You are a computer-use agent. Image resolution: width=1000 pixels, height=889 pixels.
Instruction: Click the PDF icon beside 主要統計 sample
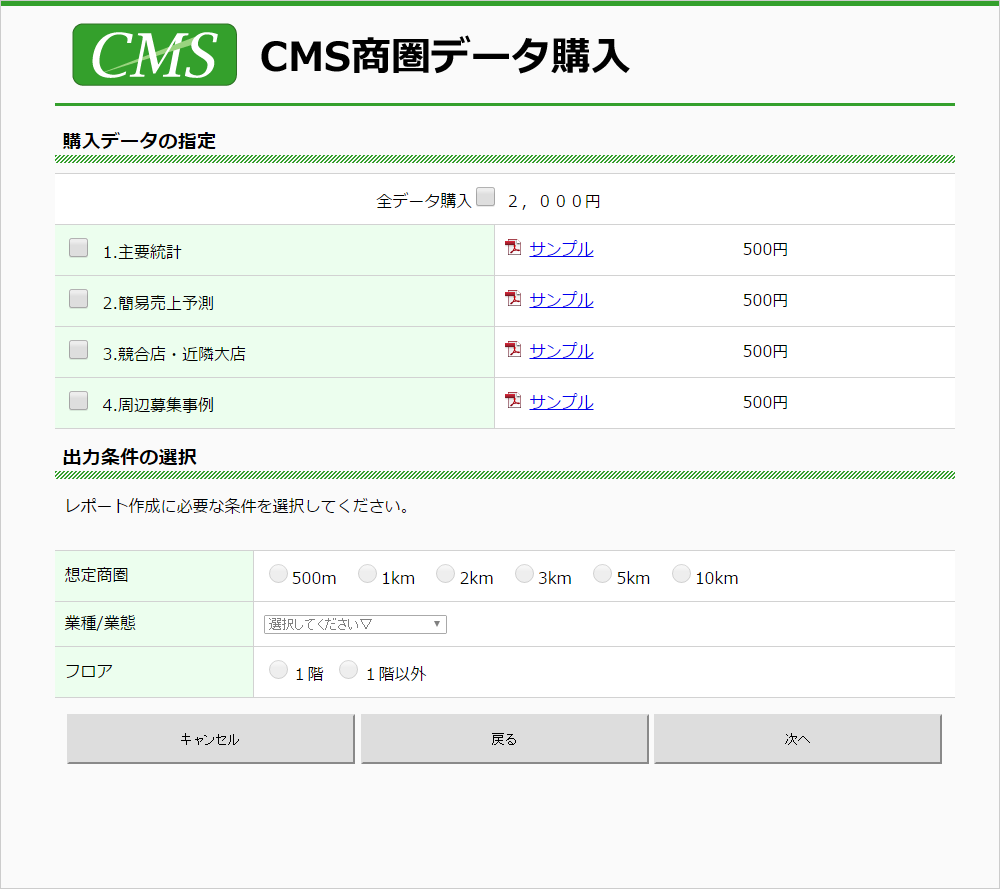[513, 249]
